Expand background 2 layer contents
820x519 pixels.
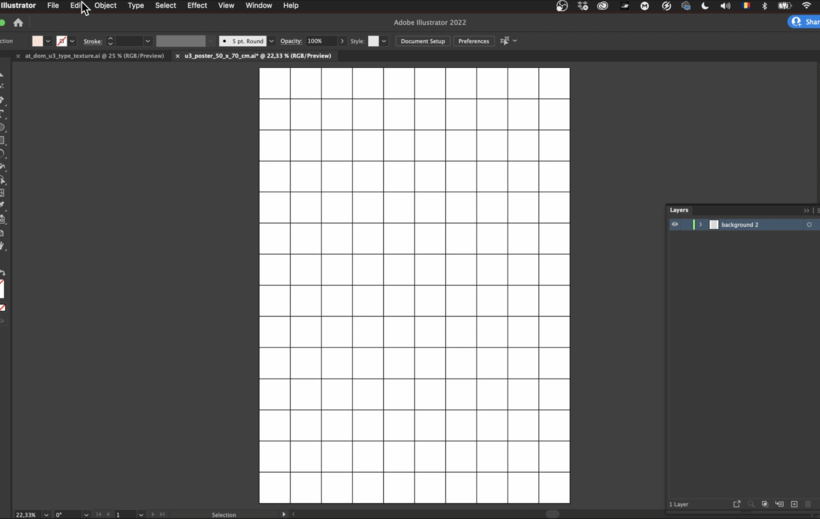701,224
